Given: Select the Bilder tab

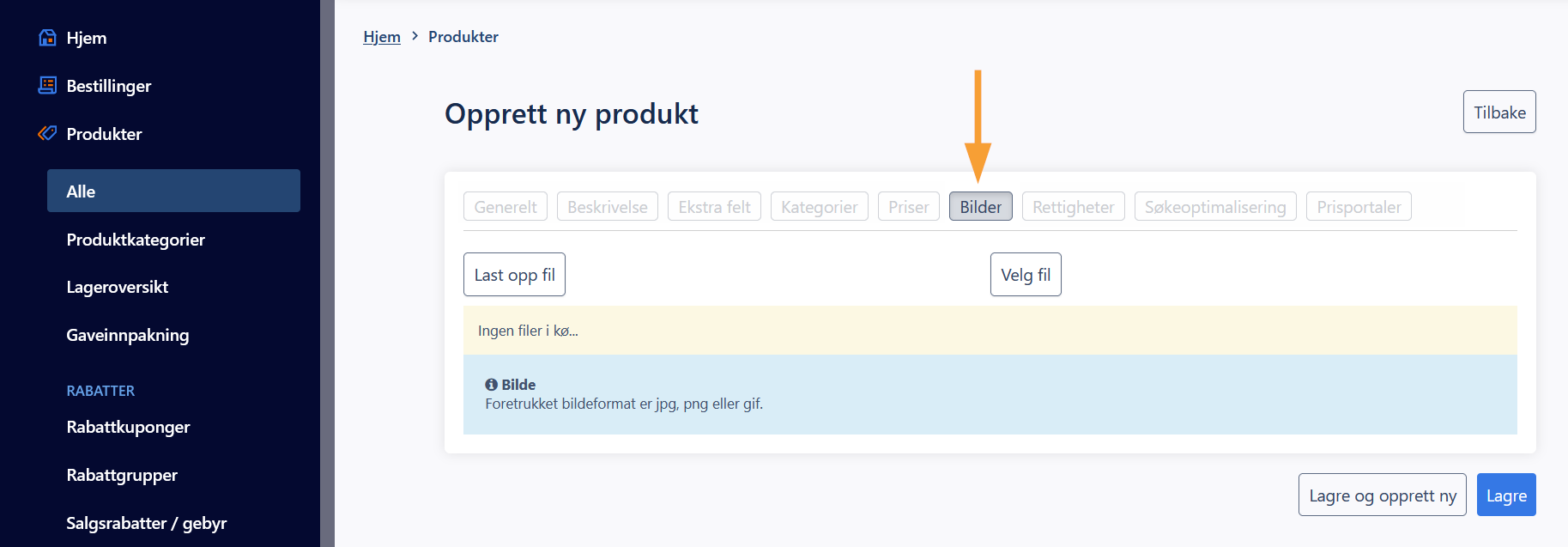Looking at the screenshot, I should (x=981, y=206).
